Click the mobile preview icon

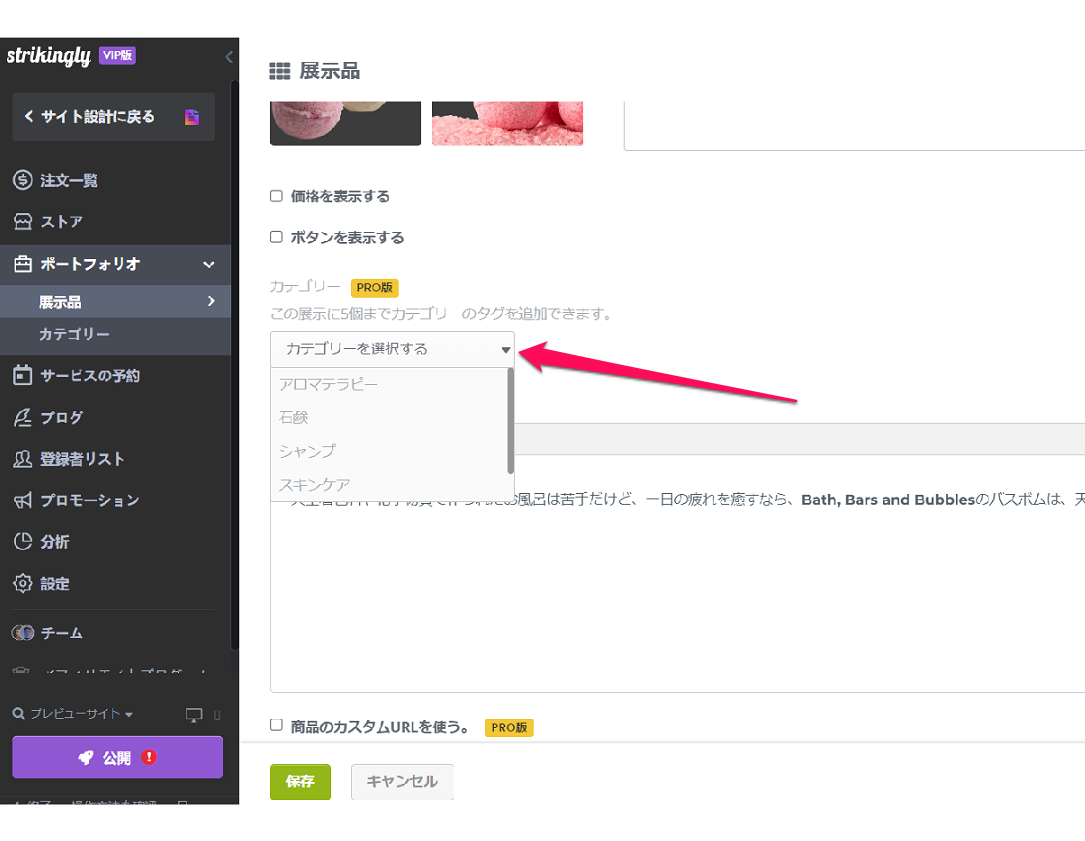(217, 715)
